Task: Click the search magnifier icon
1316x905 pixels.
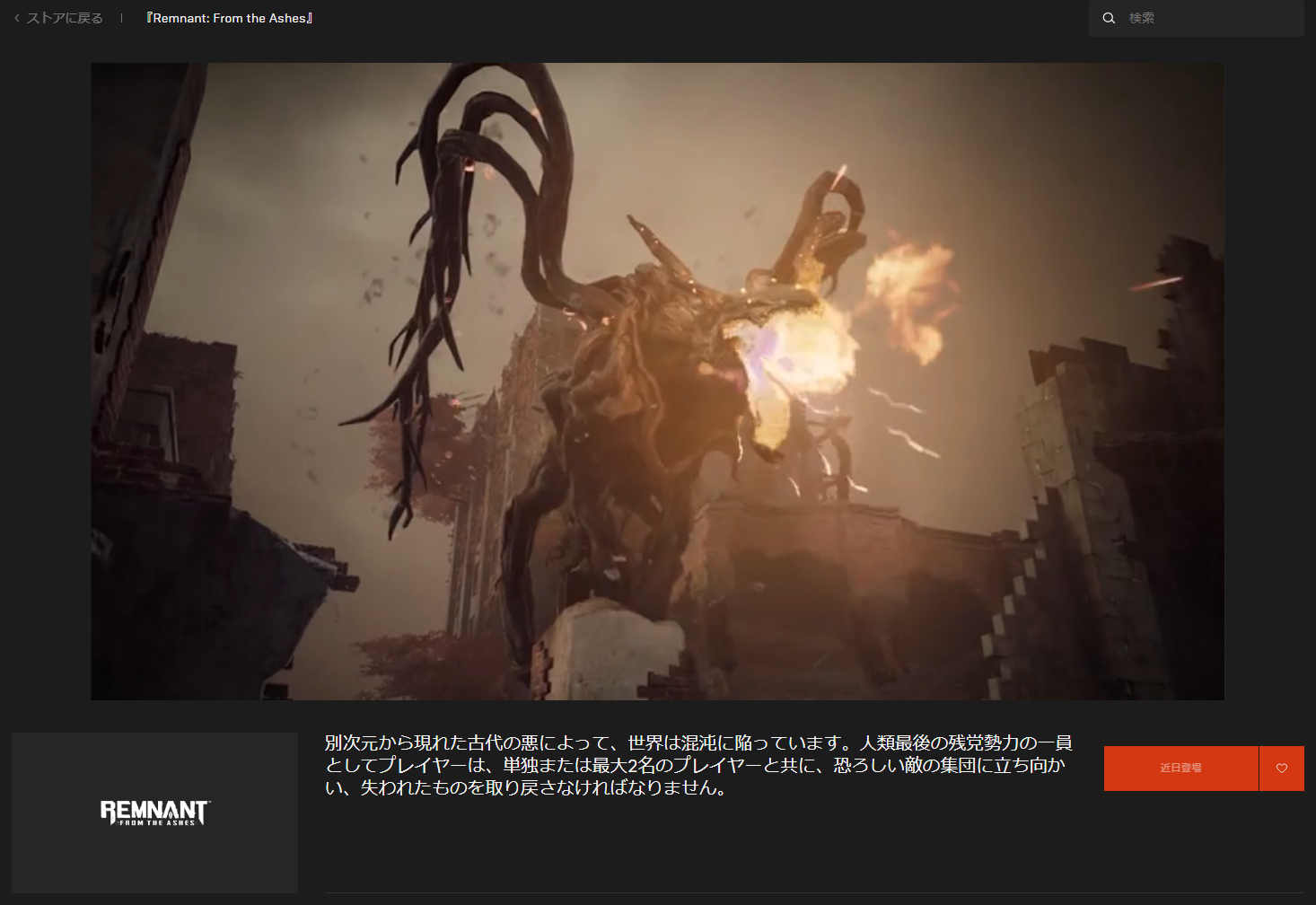Action: 1109,18
